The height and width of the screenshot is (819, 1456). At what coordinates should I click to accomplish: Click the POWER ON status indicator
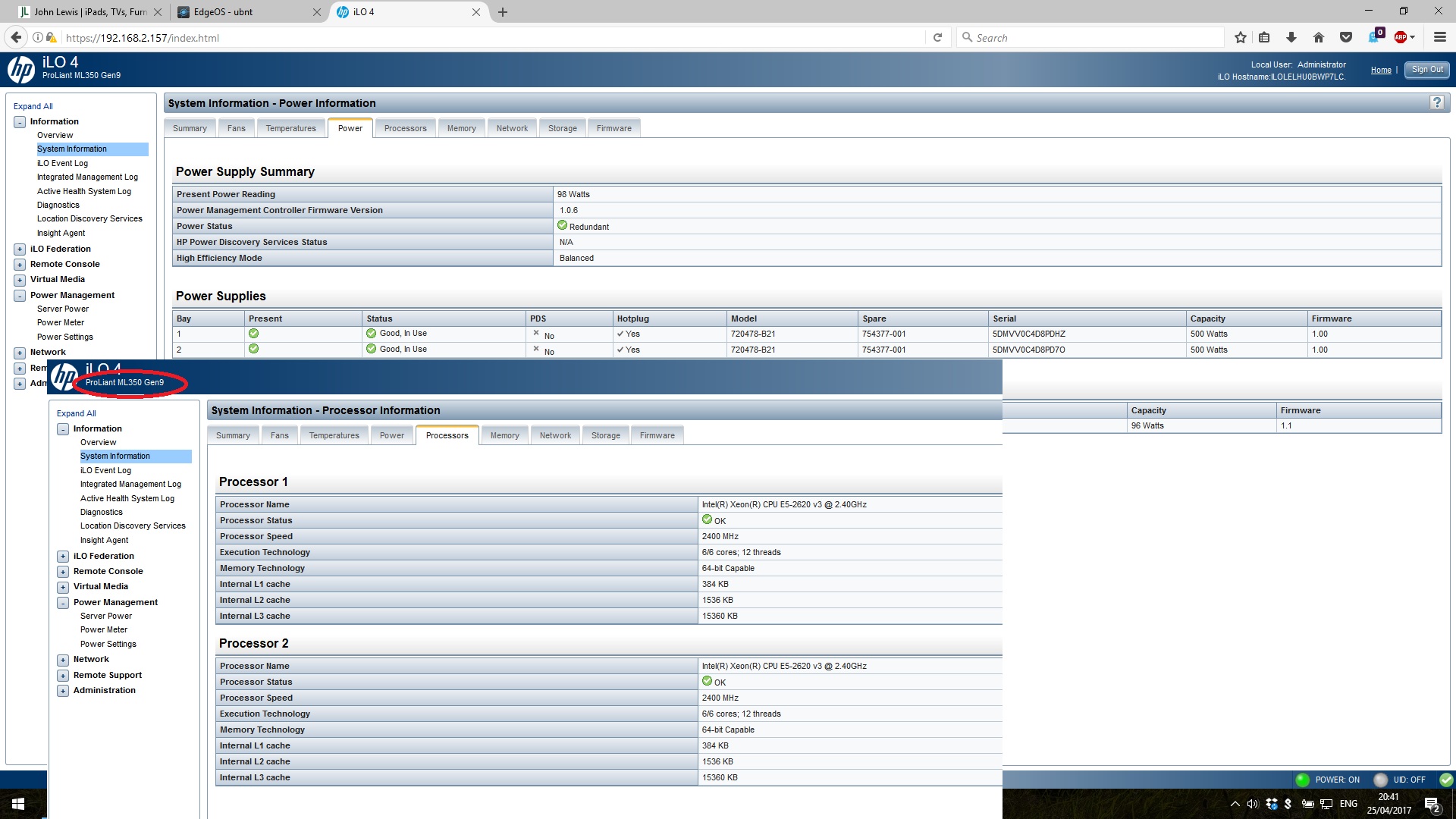click(x=1328, y=780)
